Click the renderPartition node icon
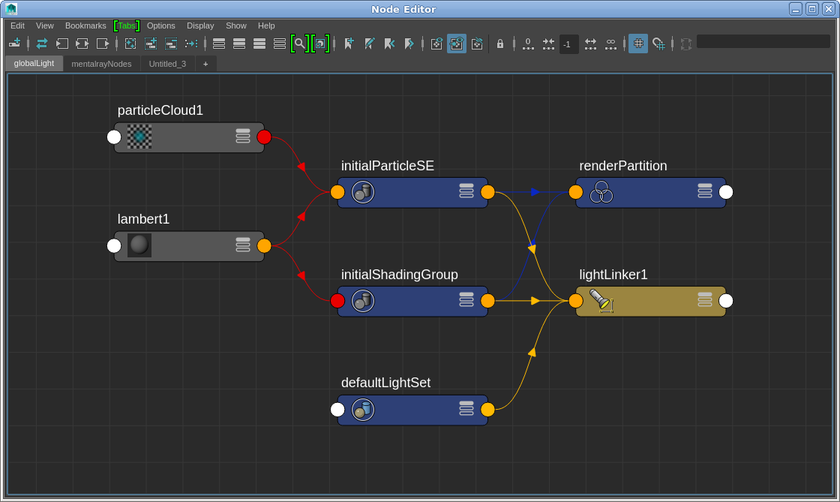 click(600, 192)
